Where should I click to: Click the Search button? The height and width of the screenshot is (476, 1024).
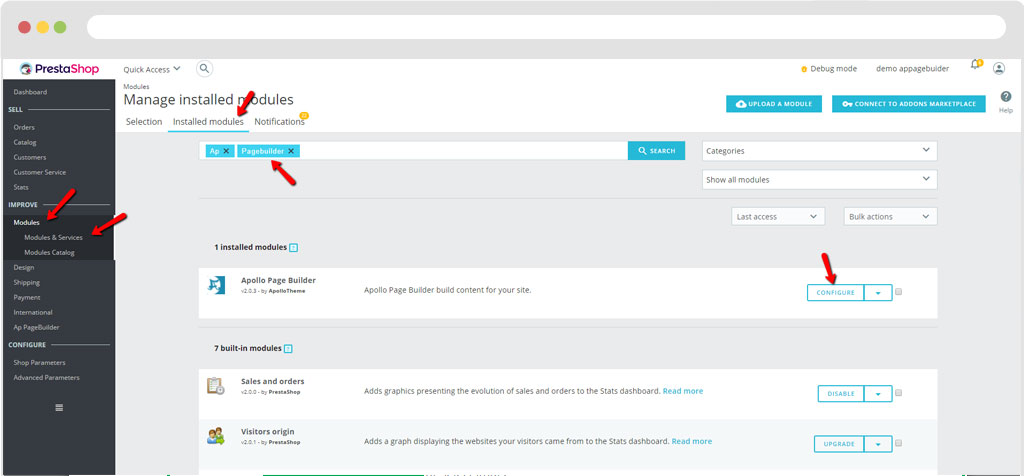656,151
